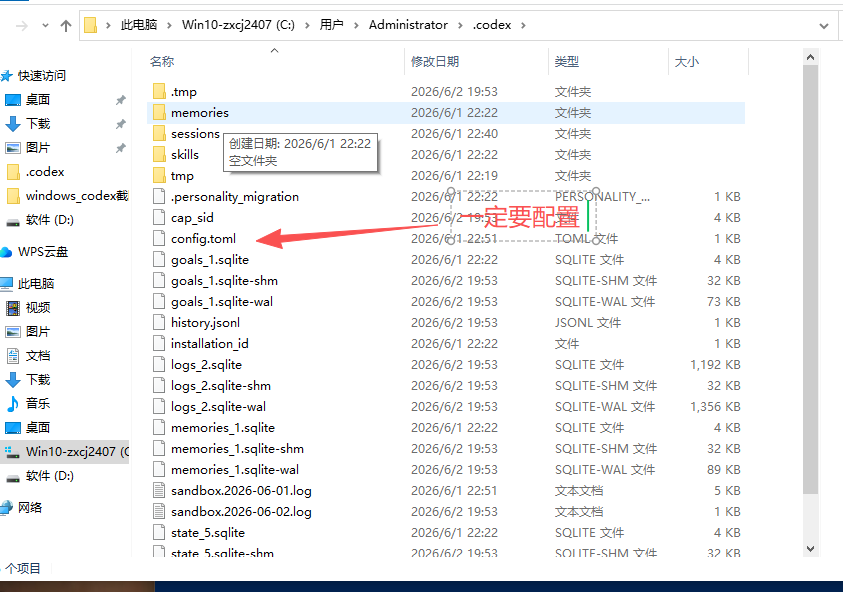Select the logs_2.sqlite file
843x592 pixels.
(x=206, y=365)
